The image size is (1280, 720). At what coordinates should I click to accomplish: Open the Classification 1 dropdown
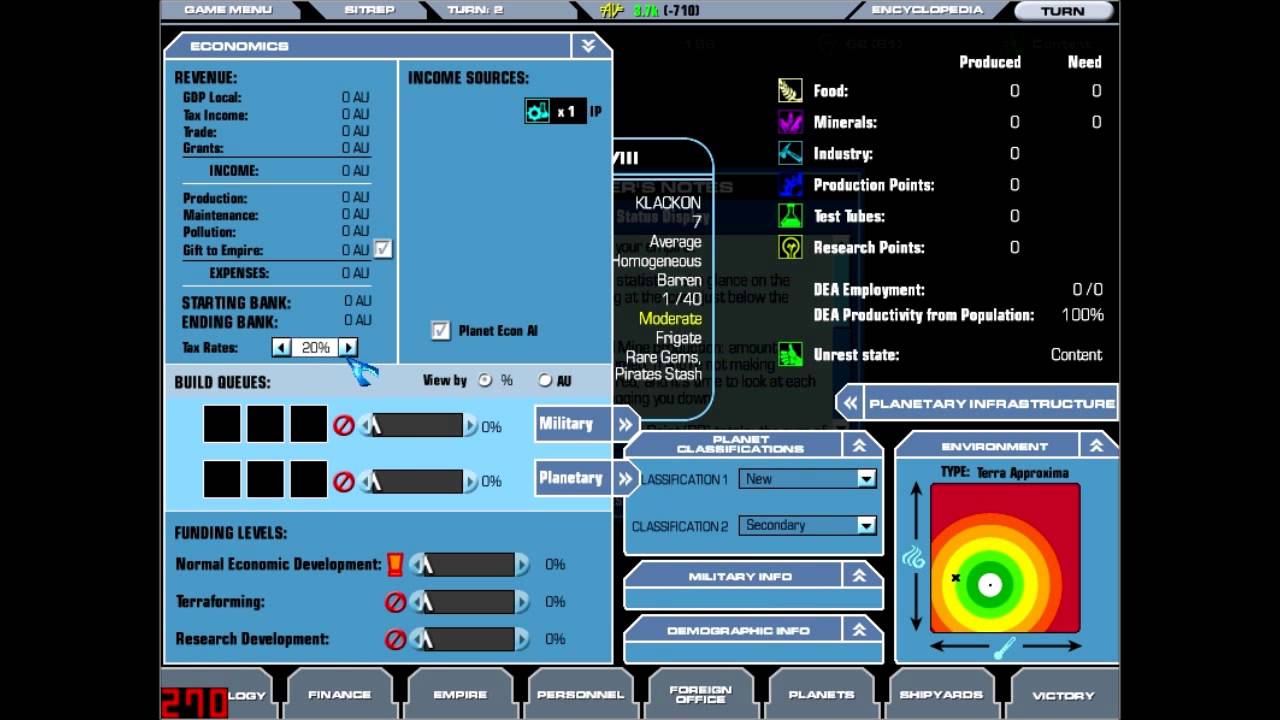(x=866, y=479)
